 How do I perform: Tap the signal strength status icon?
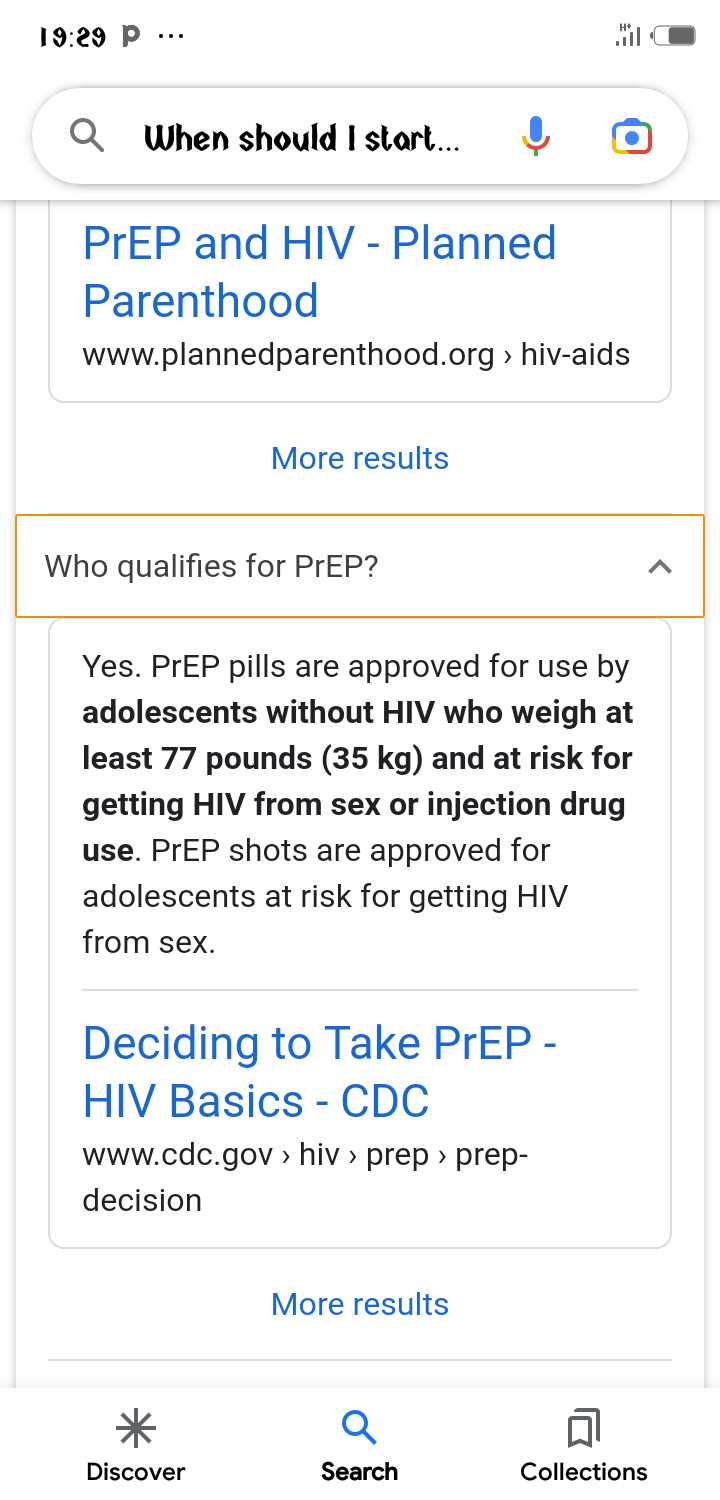pos(628,36)
